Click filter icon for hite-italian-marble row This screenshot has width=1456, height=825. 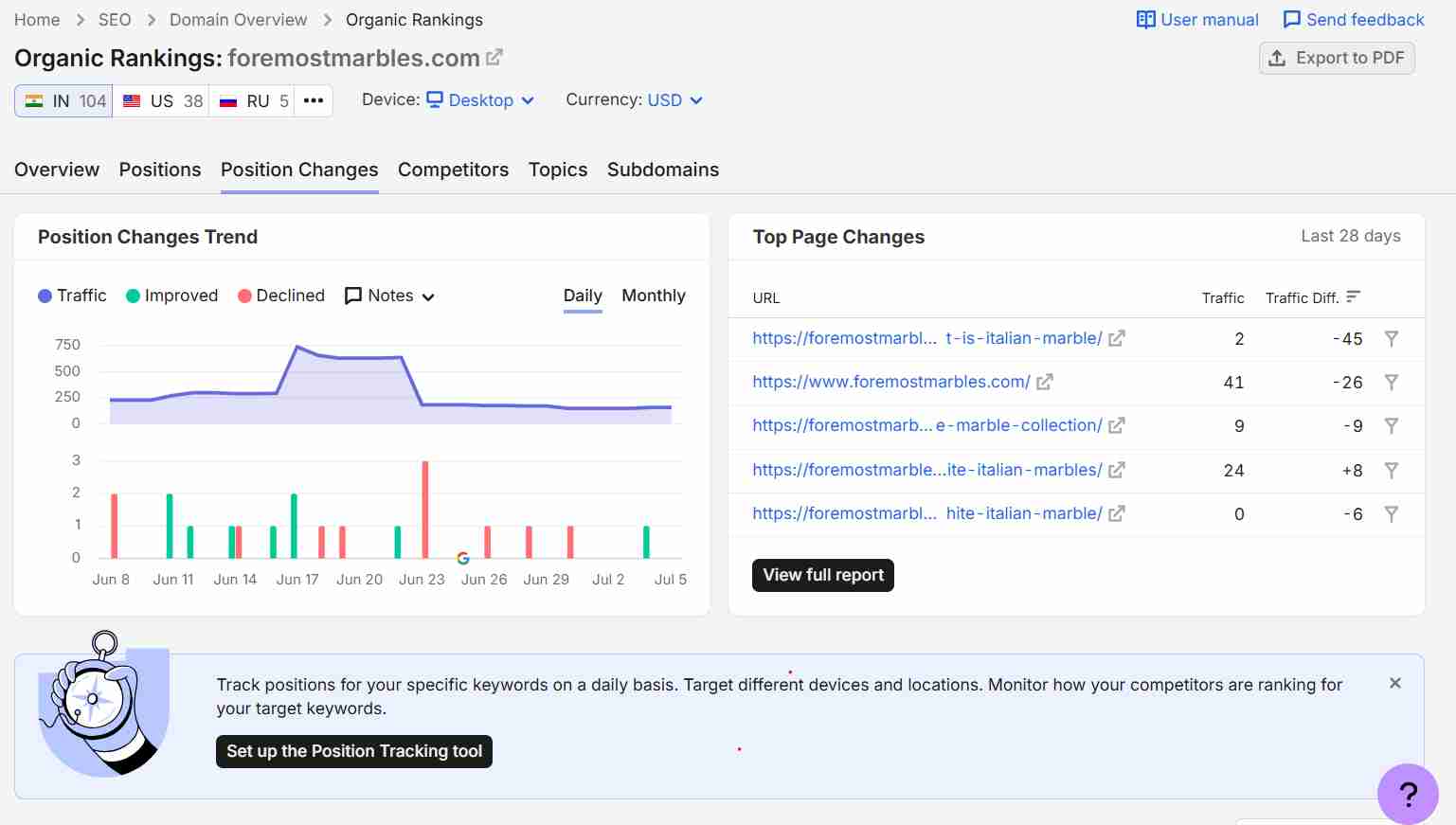(1391, 513)
